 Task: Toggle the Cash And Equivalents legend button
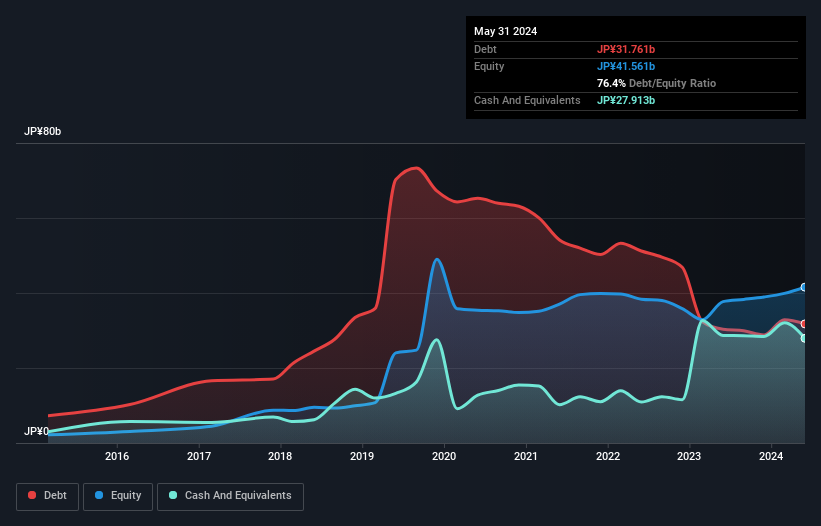point(230,496)
